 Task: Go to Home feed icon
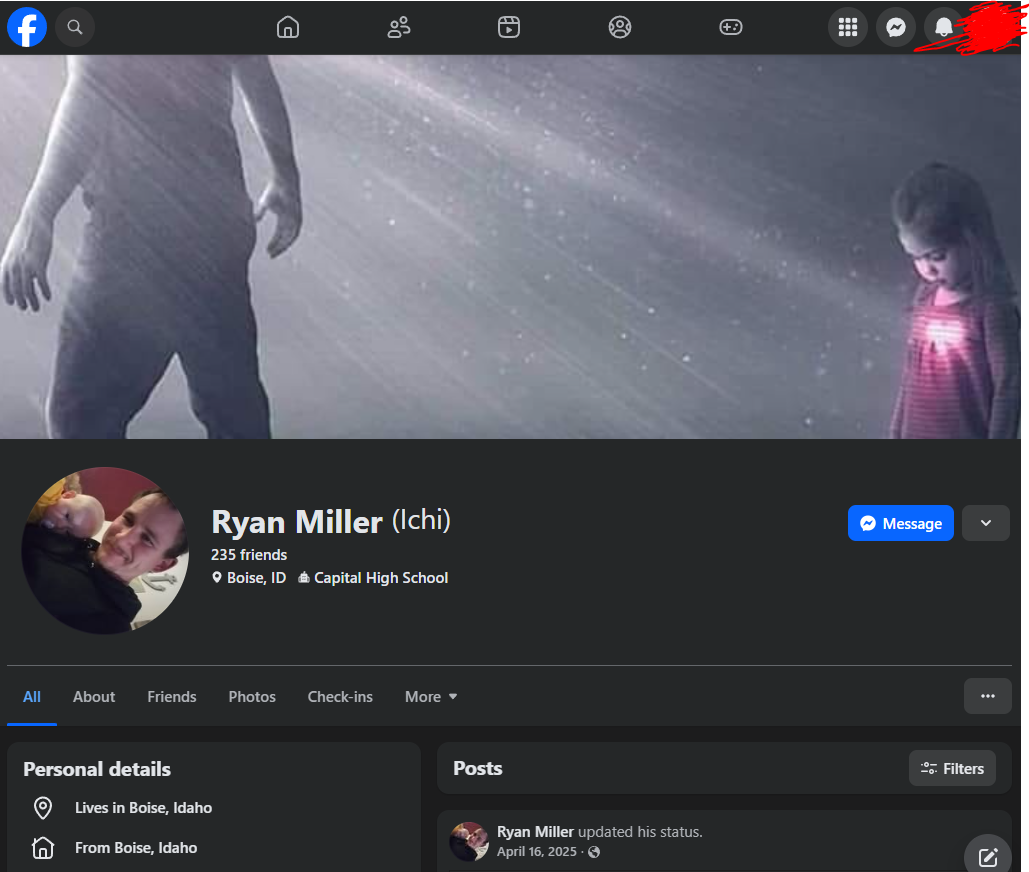[288, 27]
